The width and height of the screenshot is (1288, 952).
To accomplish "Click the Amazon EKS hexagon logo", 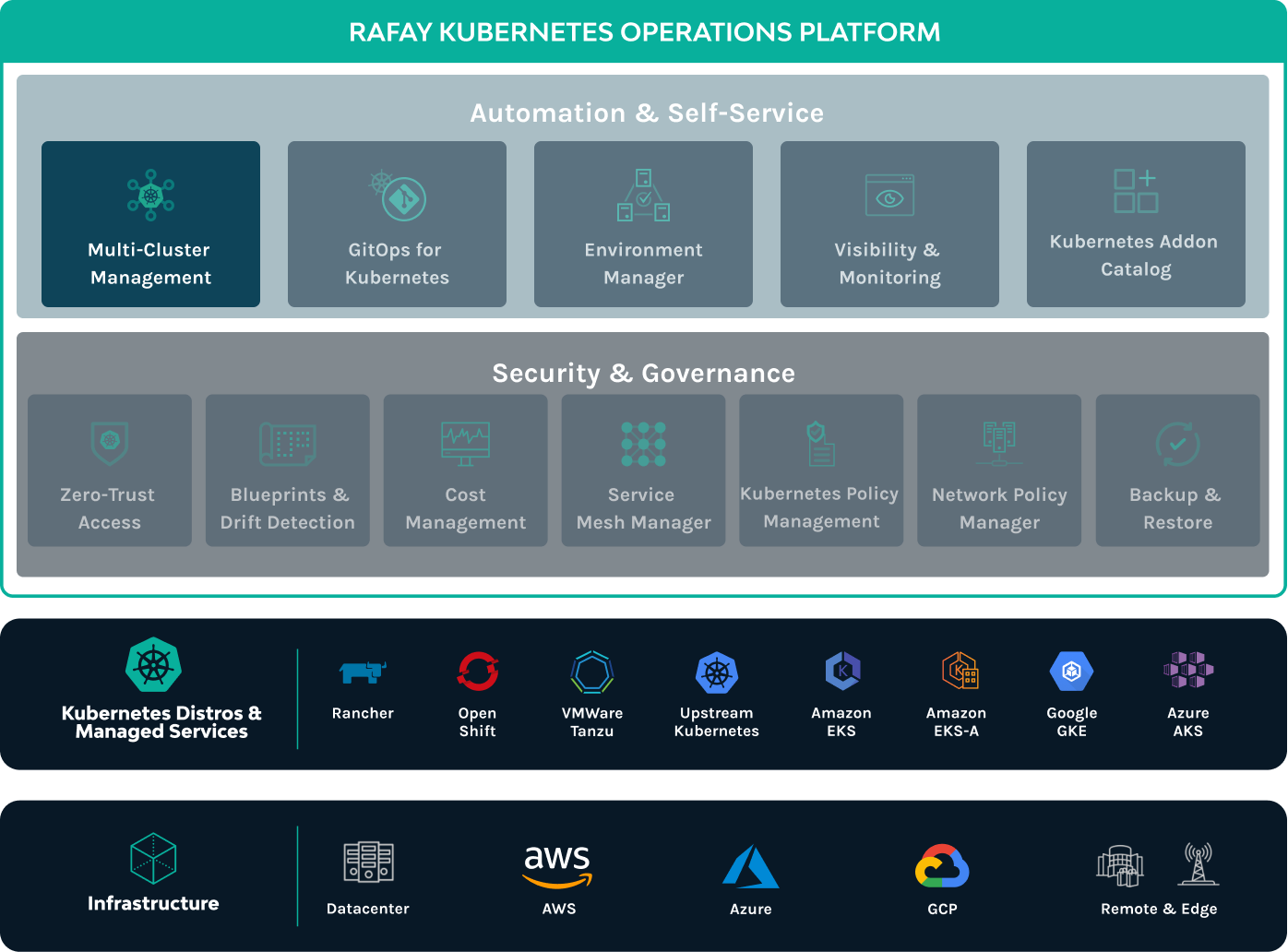I will tap(842, 671).
